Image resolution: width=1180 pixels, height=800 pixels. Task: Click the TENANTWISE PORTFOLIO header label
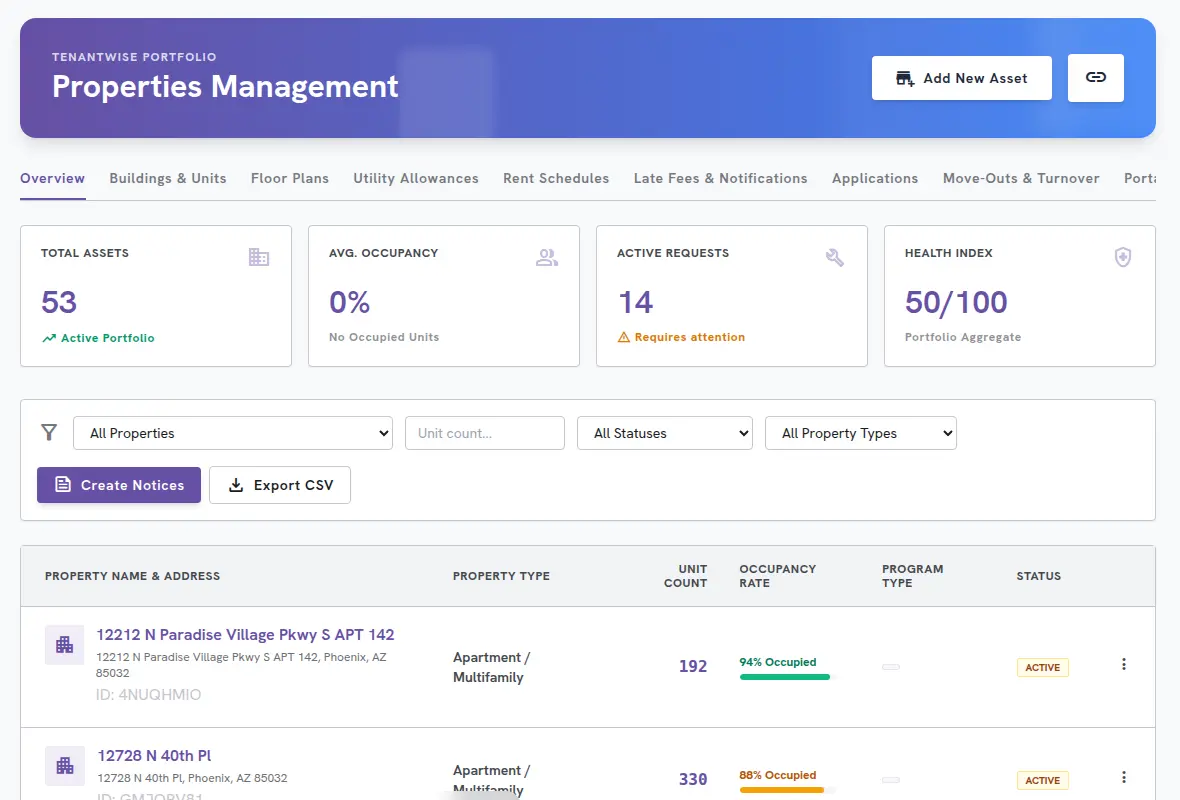(x=134, y=57)
